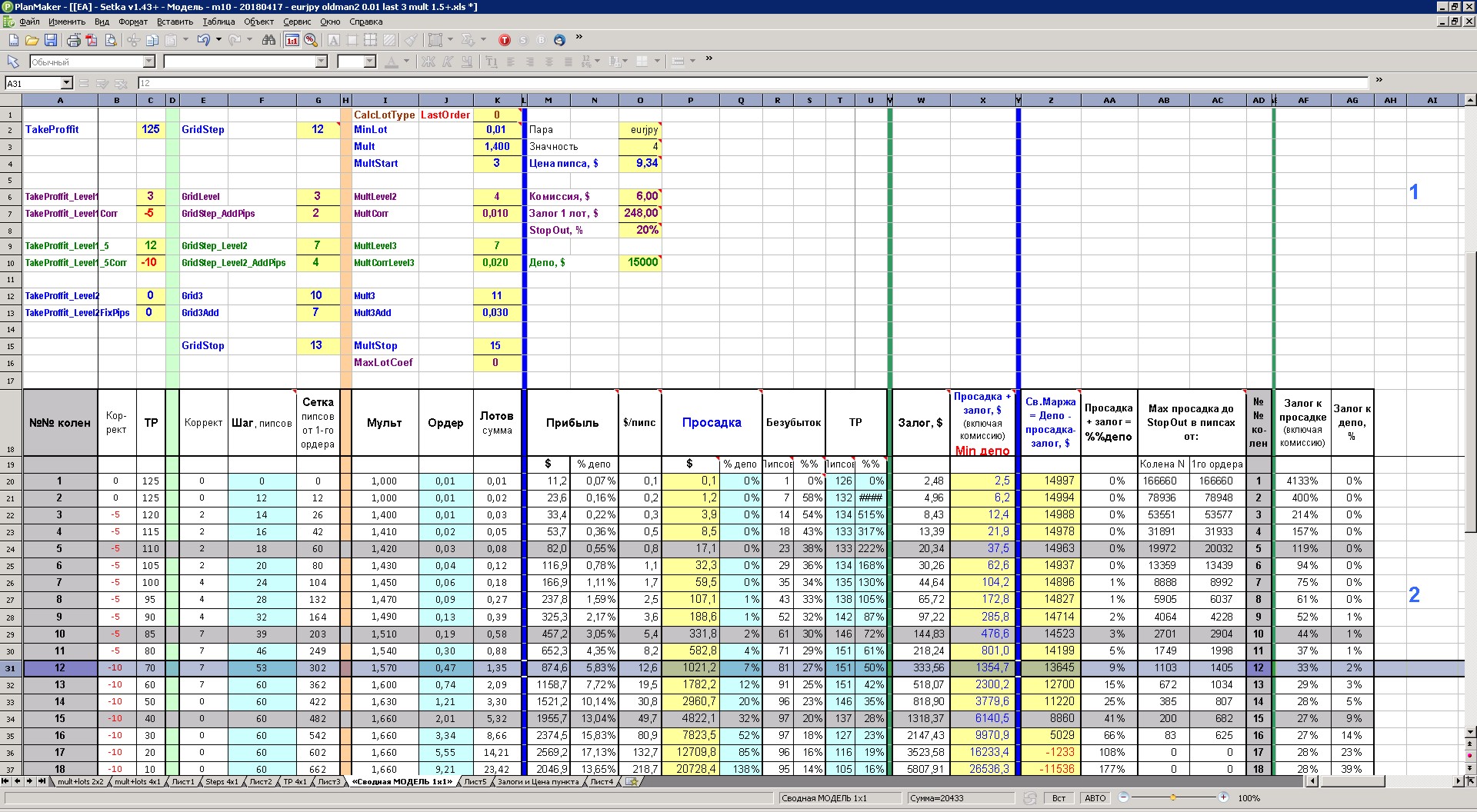Undo the last action

[x=203, y=40]
